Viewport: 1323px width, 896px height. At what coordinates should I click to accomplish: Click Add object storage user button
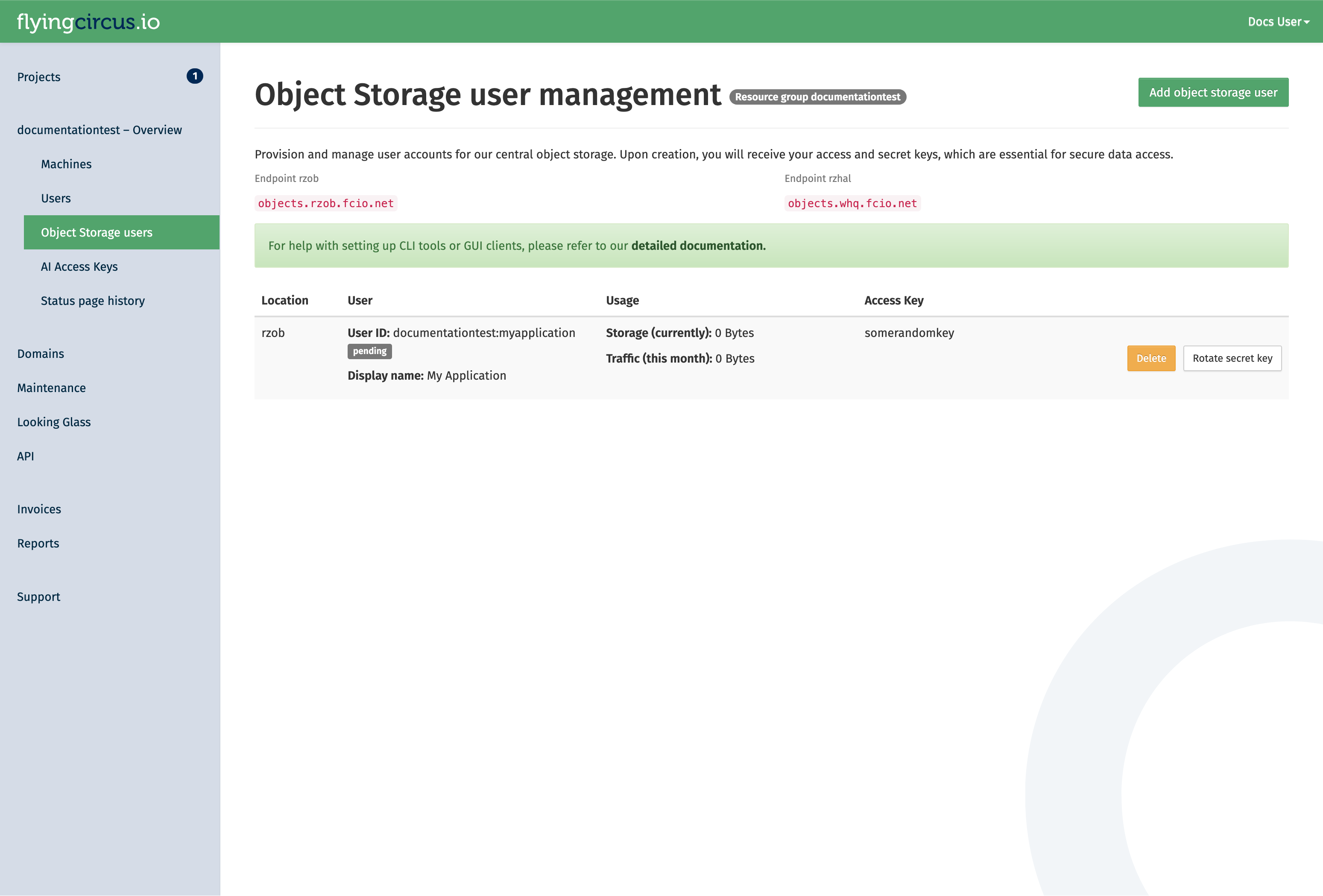tap(1213, 92)
